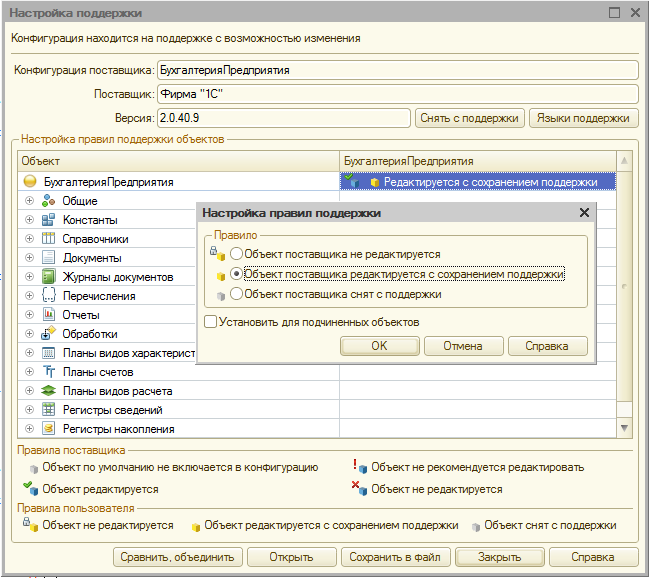Click the 'БухгалтерияПредприятия' column header

click(x=478, y=161)
